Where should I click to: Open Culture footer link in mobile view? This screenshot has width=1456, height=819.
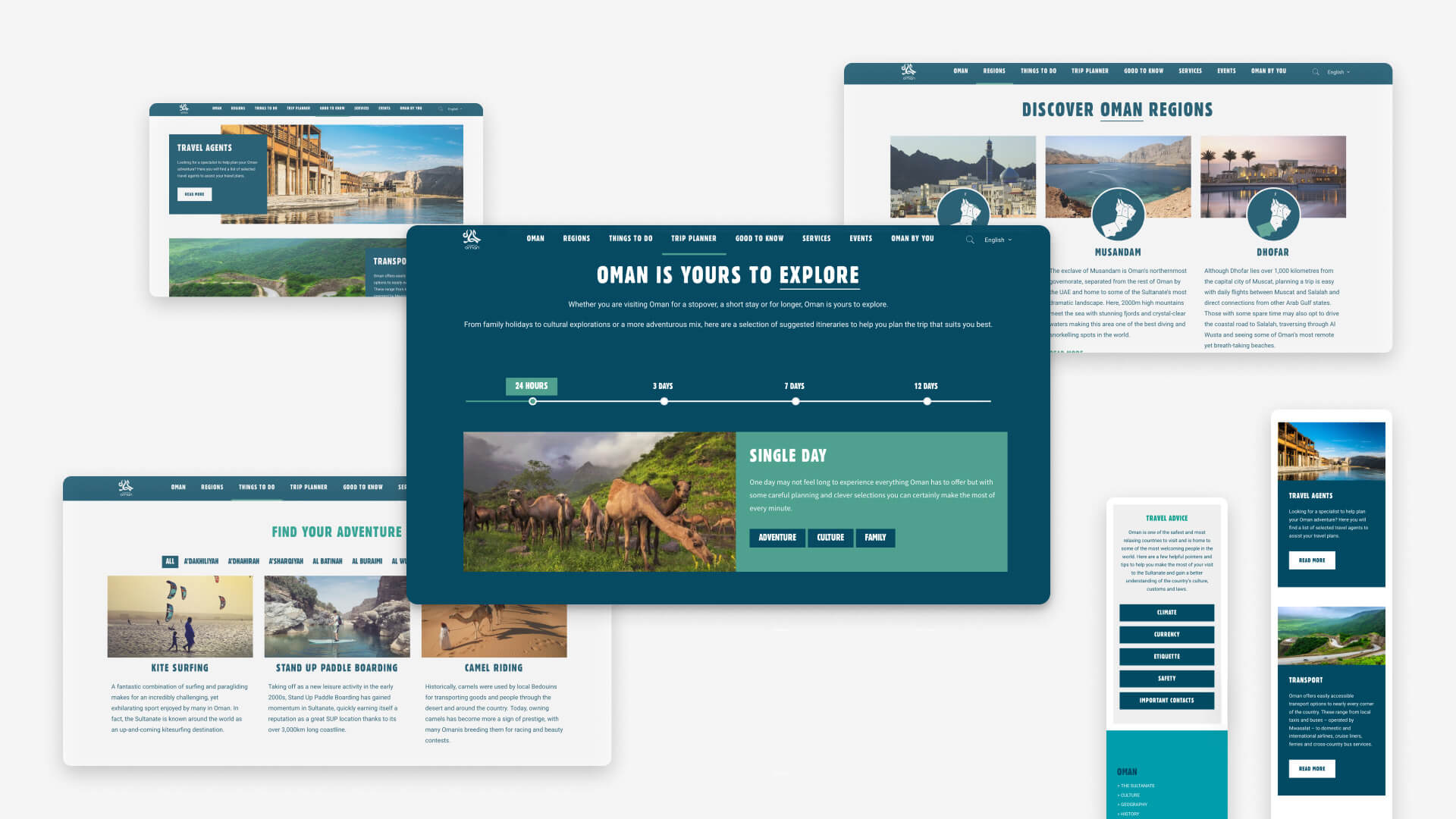[1128, 795]
